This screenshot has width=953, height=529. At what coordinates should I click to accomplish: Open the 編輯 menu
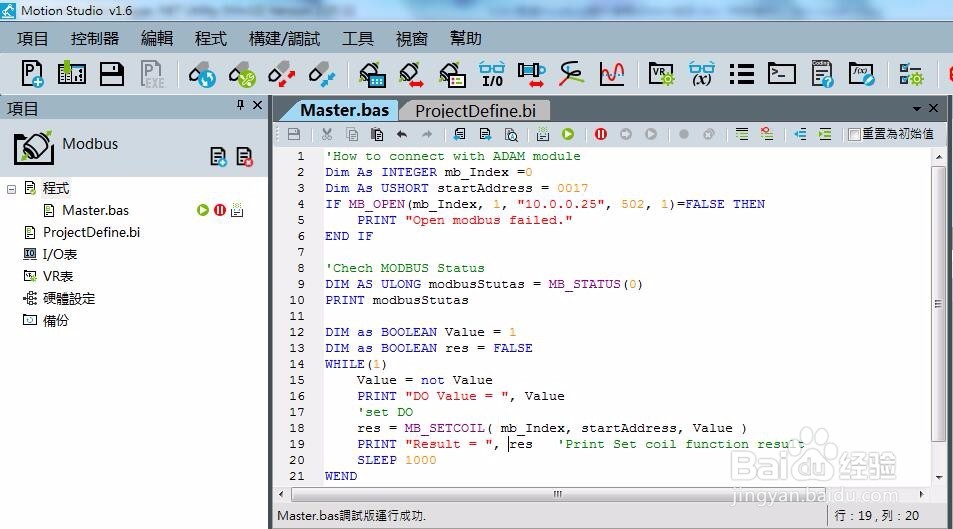tap(157, 39)
